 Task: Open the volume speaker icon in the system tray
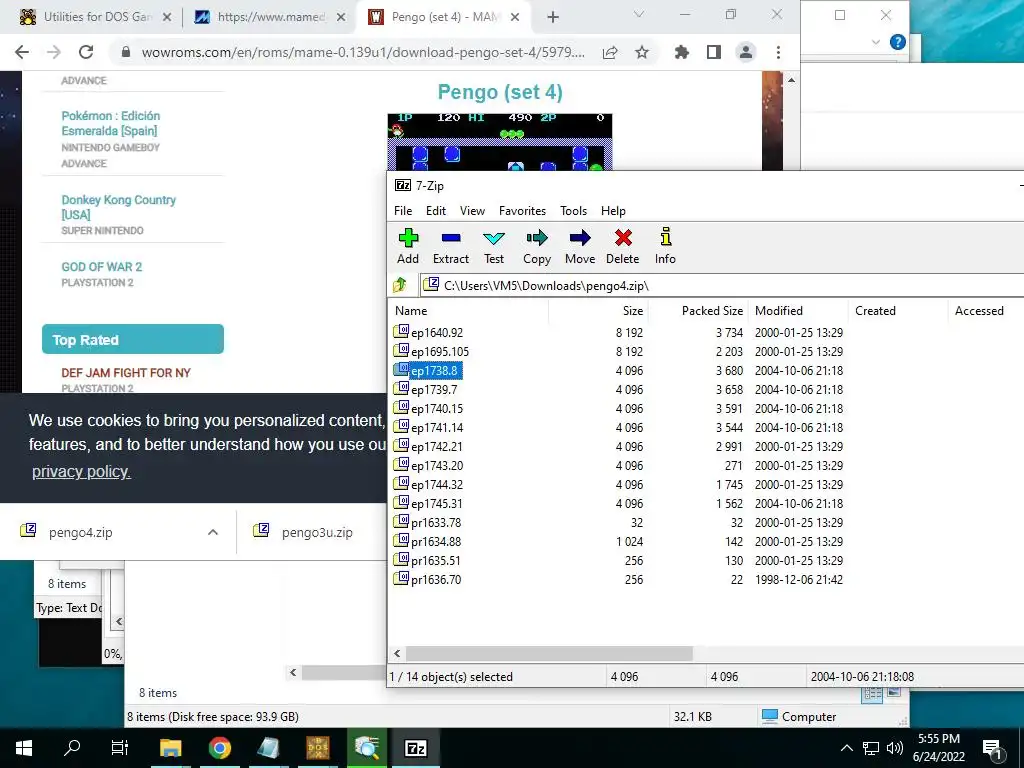pos(895,748)
